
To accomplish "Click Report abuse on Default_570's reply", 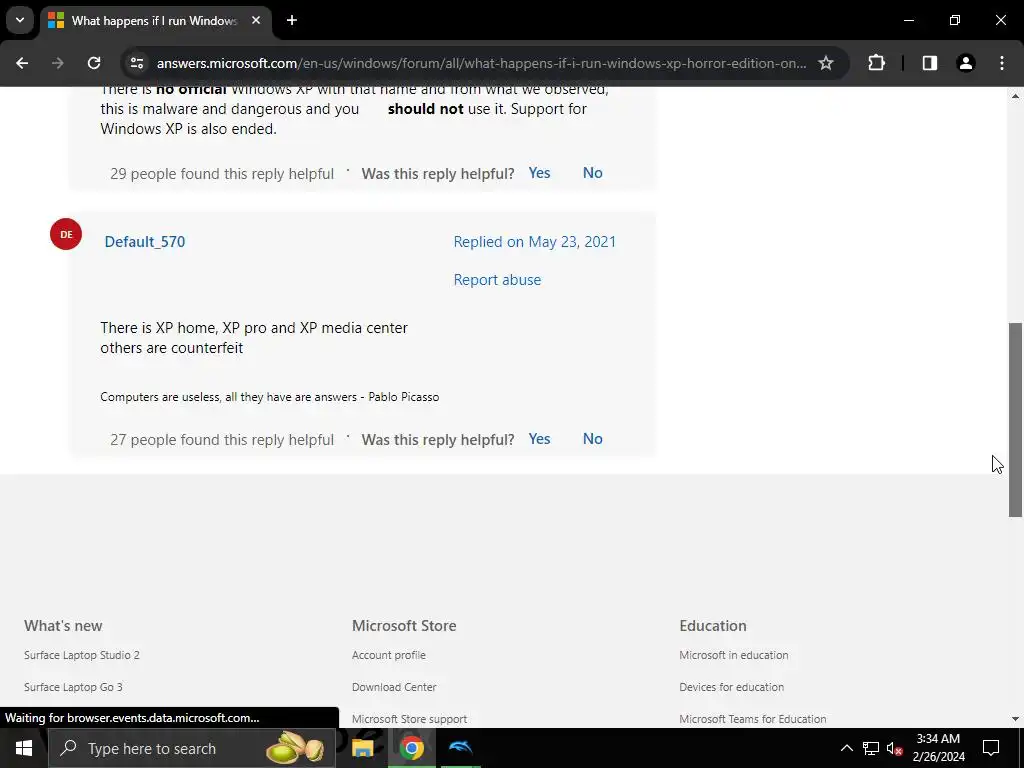I will (x=497, y=280).
